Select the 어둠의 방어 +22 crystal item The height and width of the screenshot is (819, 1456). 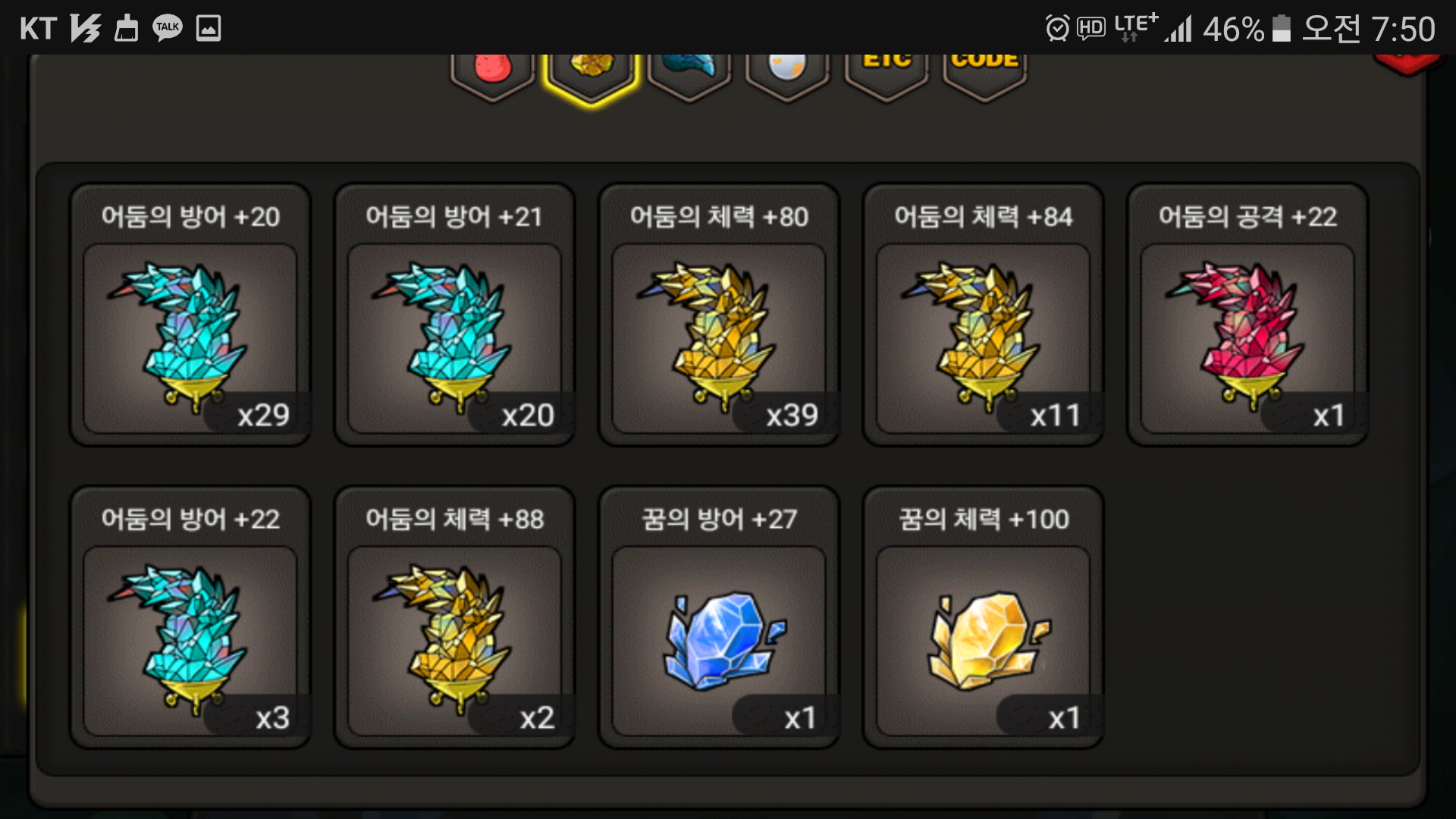tap(190, 617)
